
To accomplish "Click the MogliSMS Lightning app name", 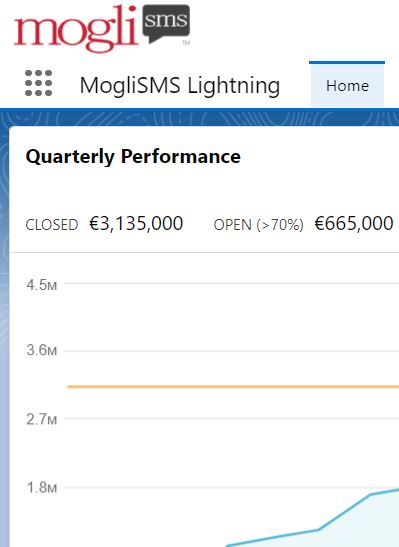I will click(180, 85).
